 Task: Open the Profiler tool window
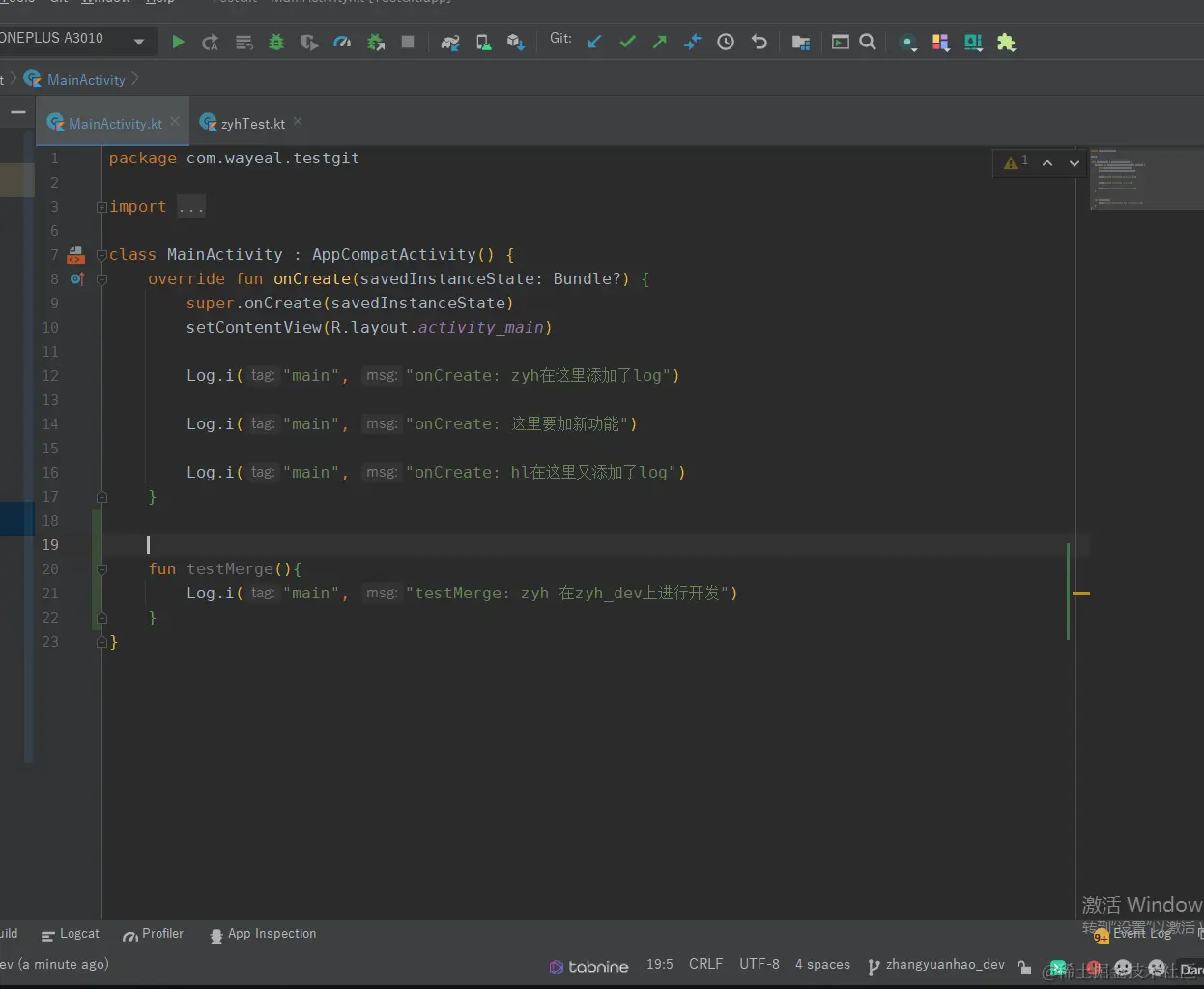(153, 934)
